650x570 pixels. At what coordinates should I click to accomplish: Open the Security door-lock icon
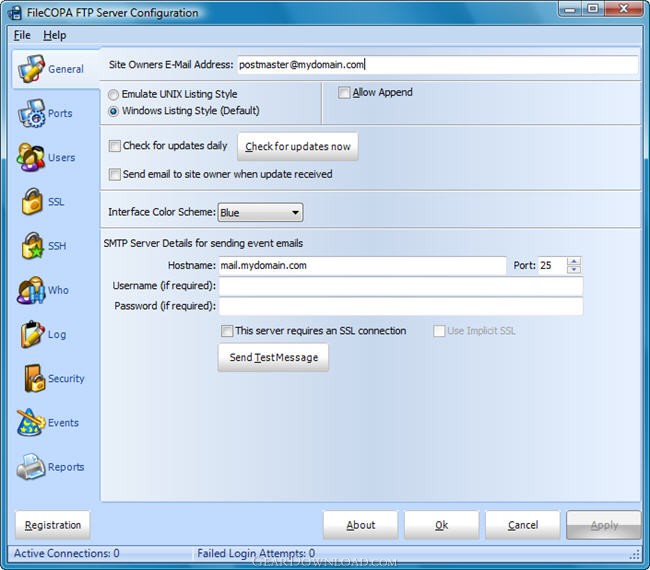click(x=34, y=378)
